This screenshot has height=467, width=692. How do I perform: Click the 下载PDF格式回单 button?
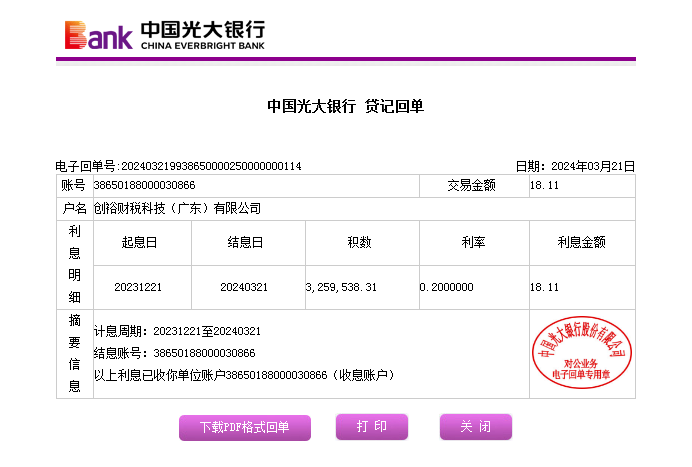tap(245, 427)
